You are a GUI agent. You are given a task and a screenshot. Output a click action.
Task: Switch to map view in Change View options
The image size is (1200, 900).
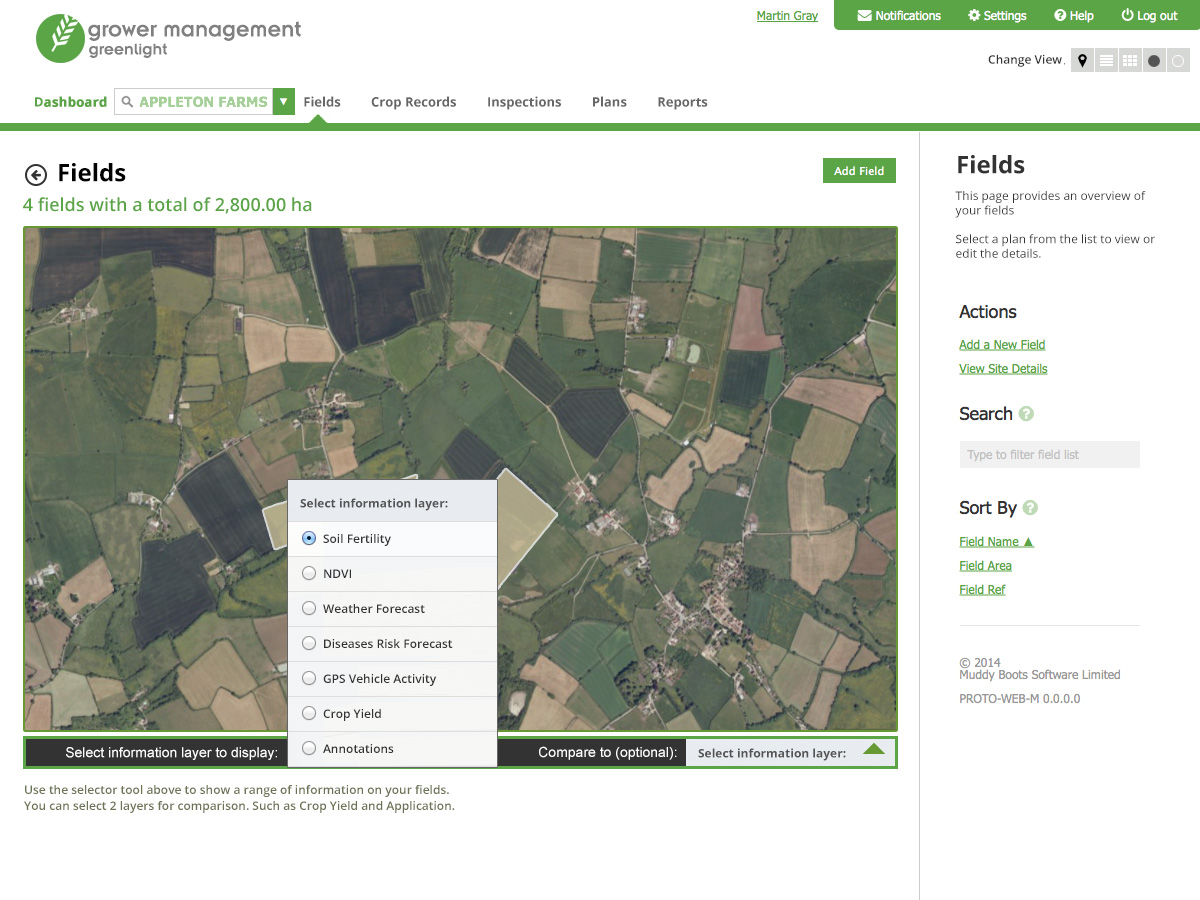click(x=1082, y=60)
